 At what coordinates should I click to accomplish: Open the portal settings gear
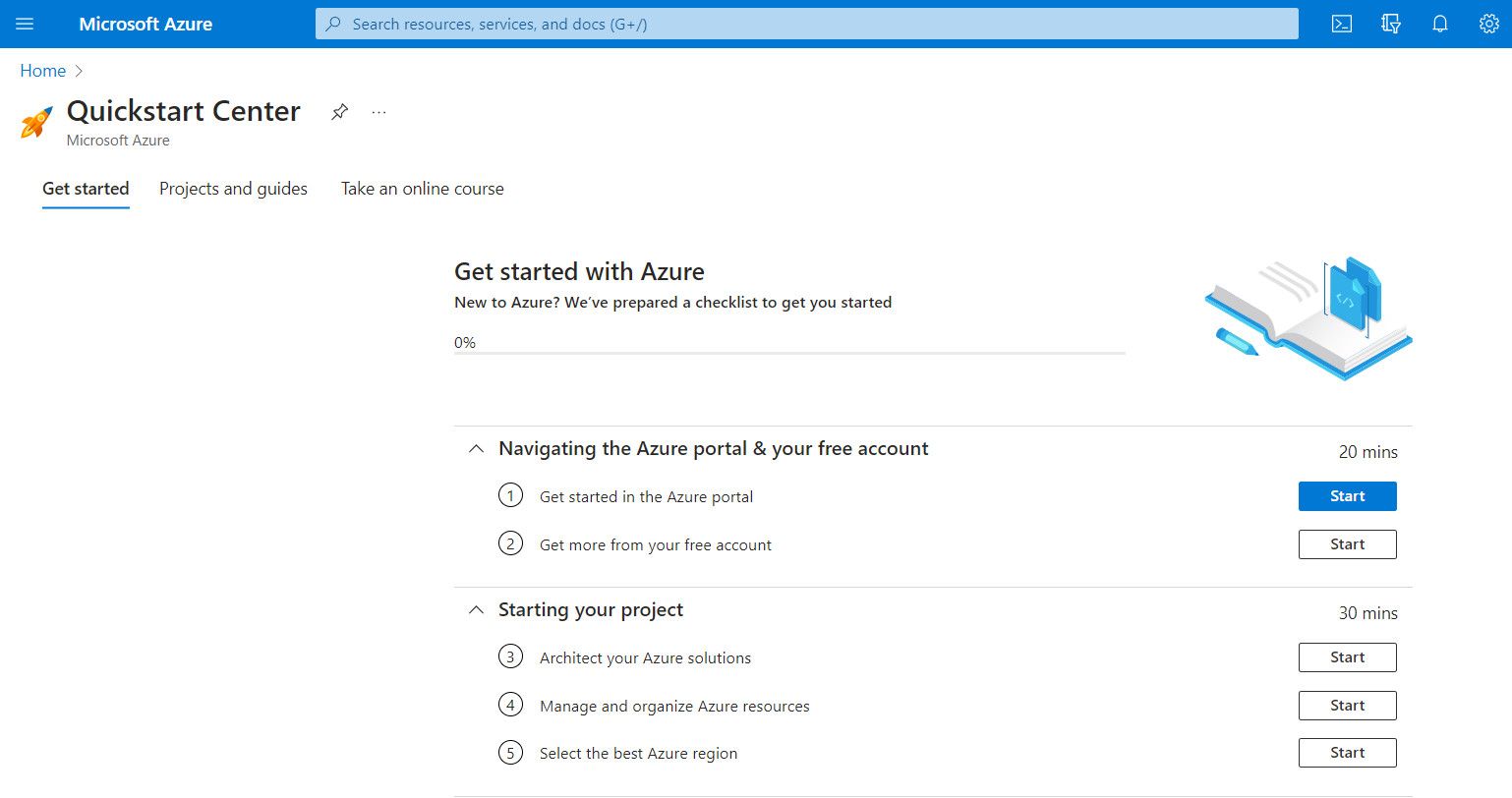(1488, 24)
